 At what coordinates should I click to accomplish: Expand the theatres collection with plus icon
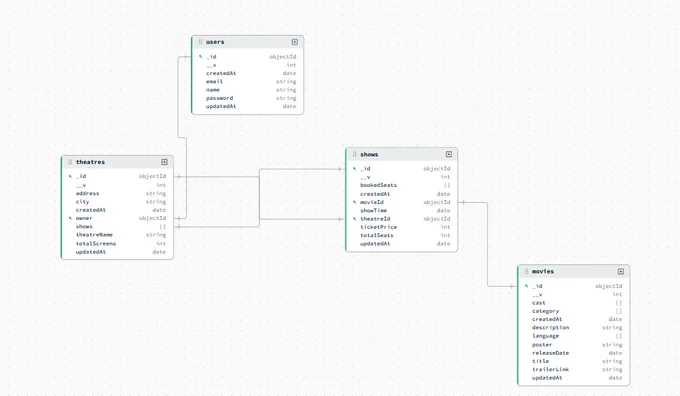164,162
